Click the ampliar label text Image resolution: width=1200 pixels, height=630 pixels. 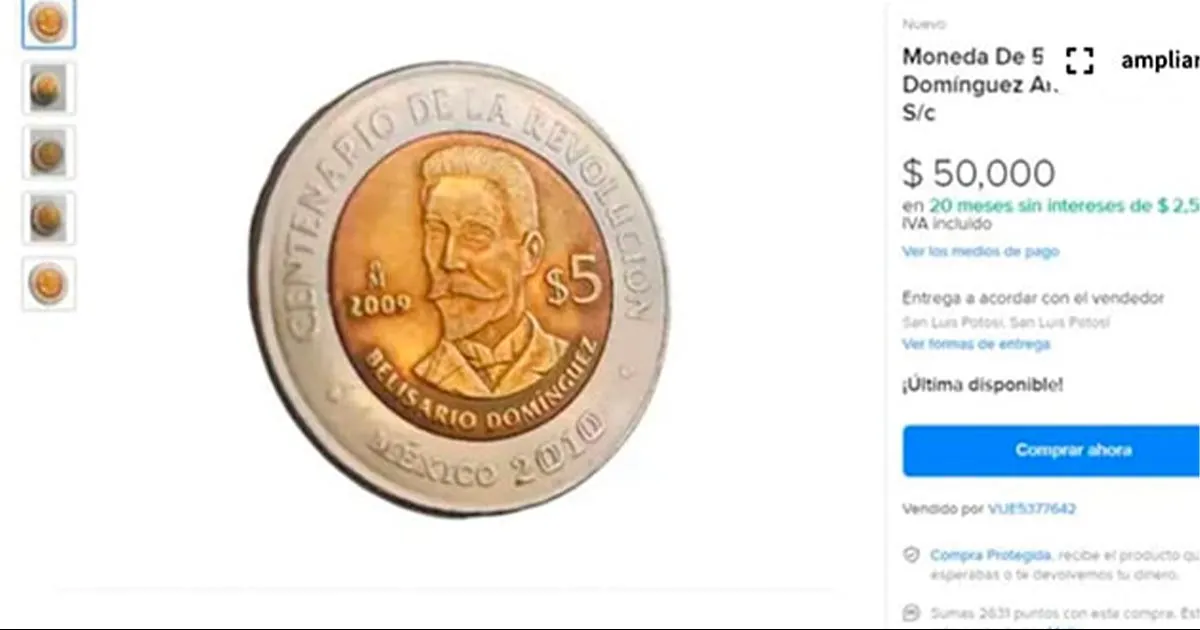click(x=1160, y=60)
